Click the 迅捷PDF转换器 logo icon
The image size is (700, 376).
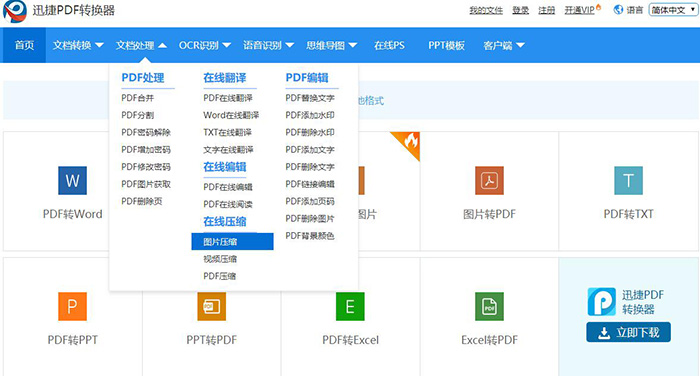point(15,11)
